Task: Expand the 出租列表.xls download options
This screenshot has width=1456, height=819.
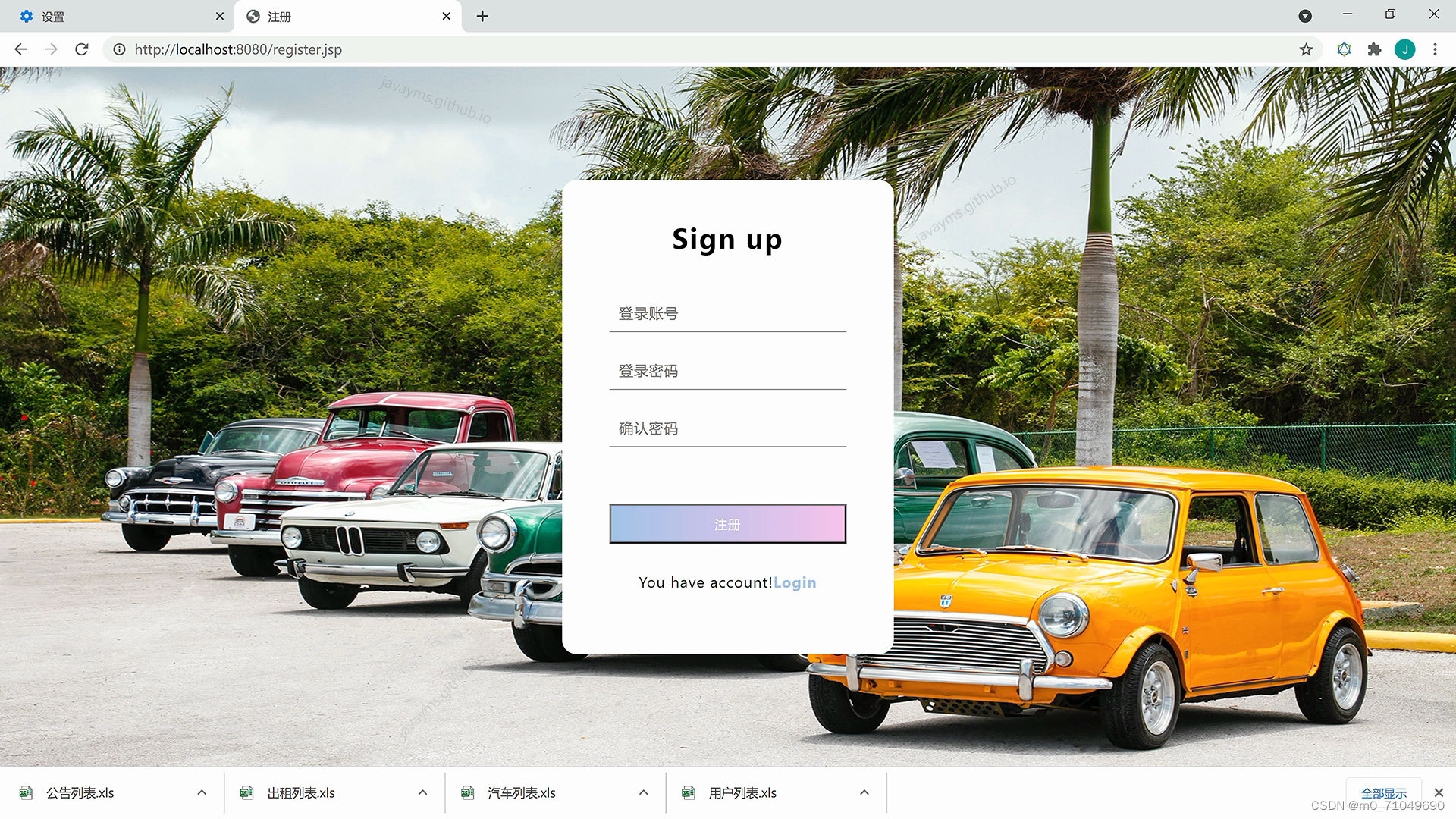Action: click(422, 792)
